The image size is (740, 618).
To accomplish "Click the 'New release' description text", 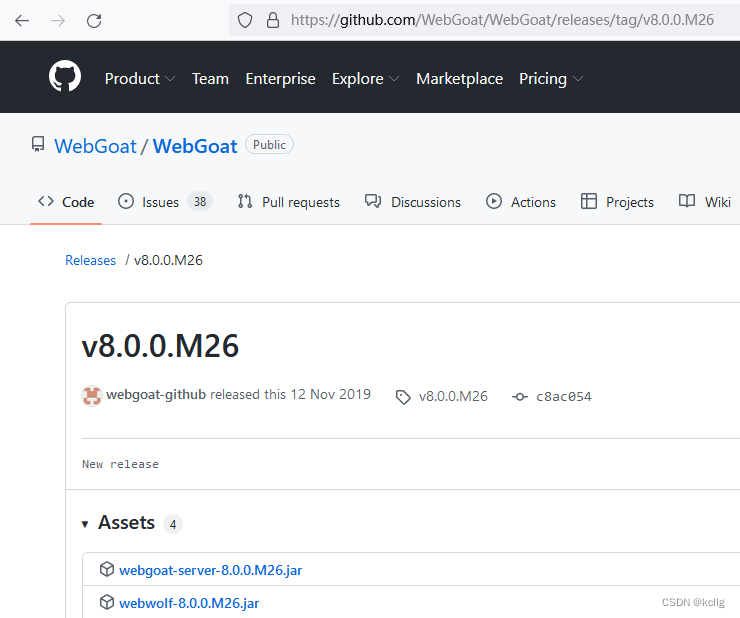I will pyautogui.click(x=120, y=464).
